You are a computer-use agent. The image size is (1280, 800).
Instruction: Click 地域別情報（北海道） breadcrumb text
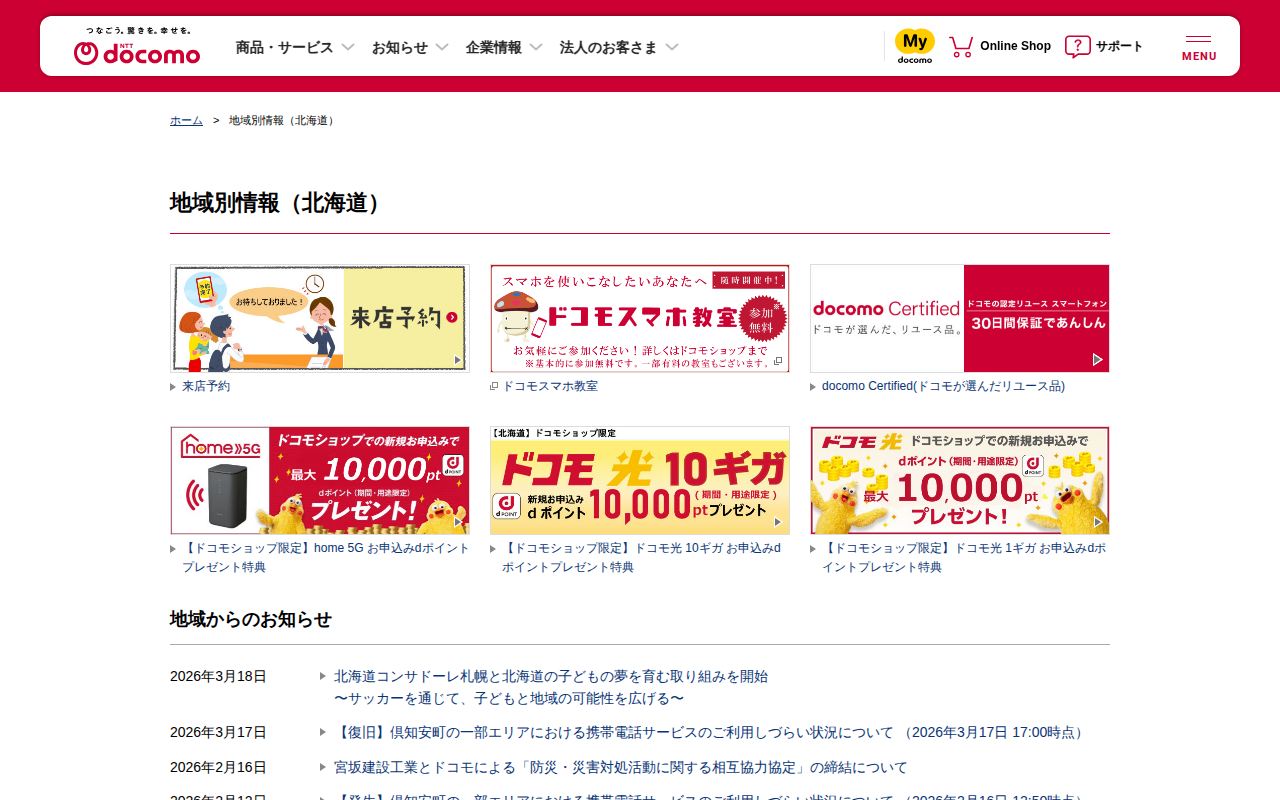pyautogui.click(x=284, y=120)
